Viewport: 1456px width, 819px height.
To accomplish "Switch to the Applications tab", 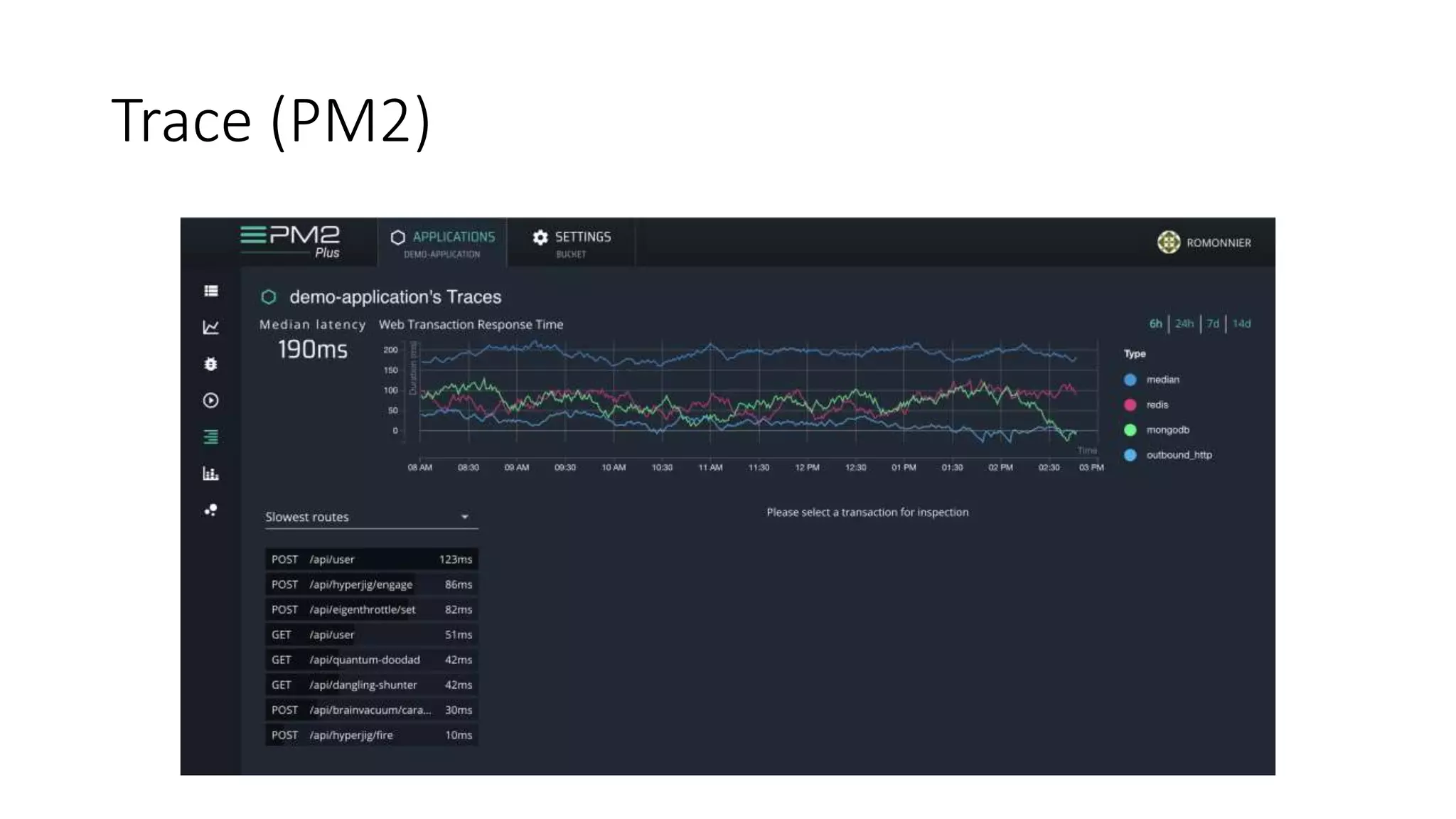I will click(442, 242).
